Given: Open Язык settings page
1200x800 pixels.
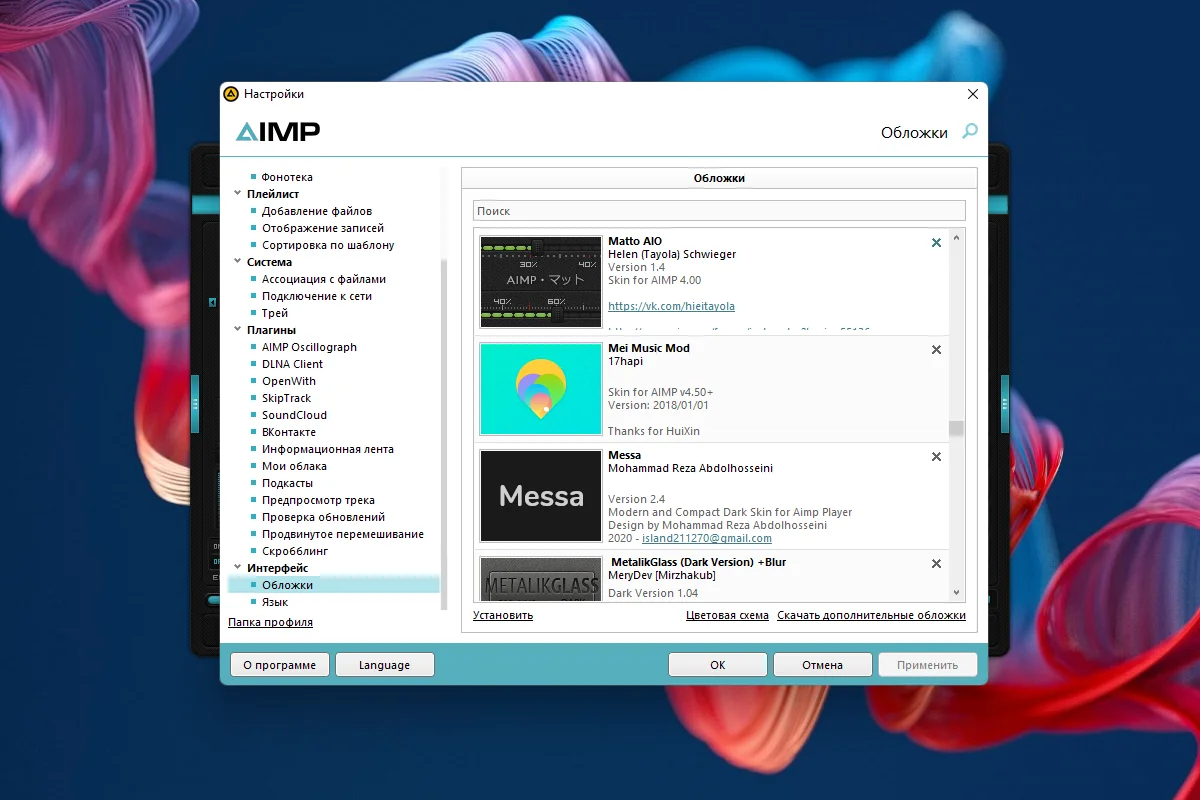Looking at the screenshot, I should pyautogui.click(x=275, y=602).
